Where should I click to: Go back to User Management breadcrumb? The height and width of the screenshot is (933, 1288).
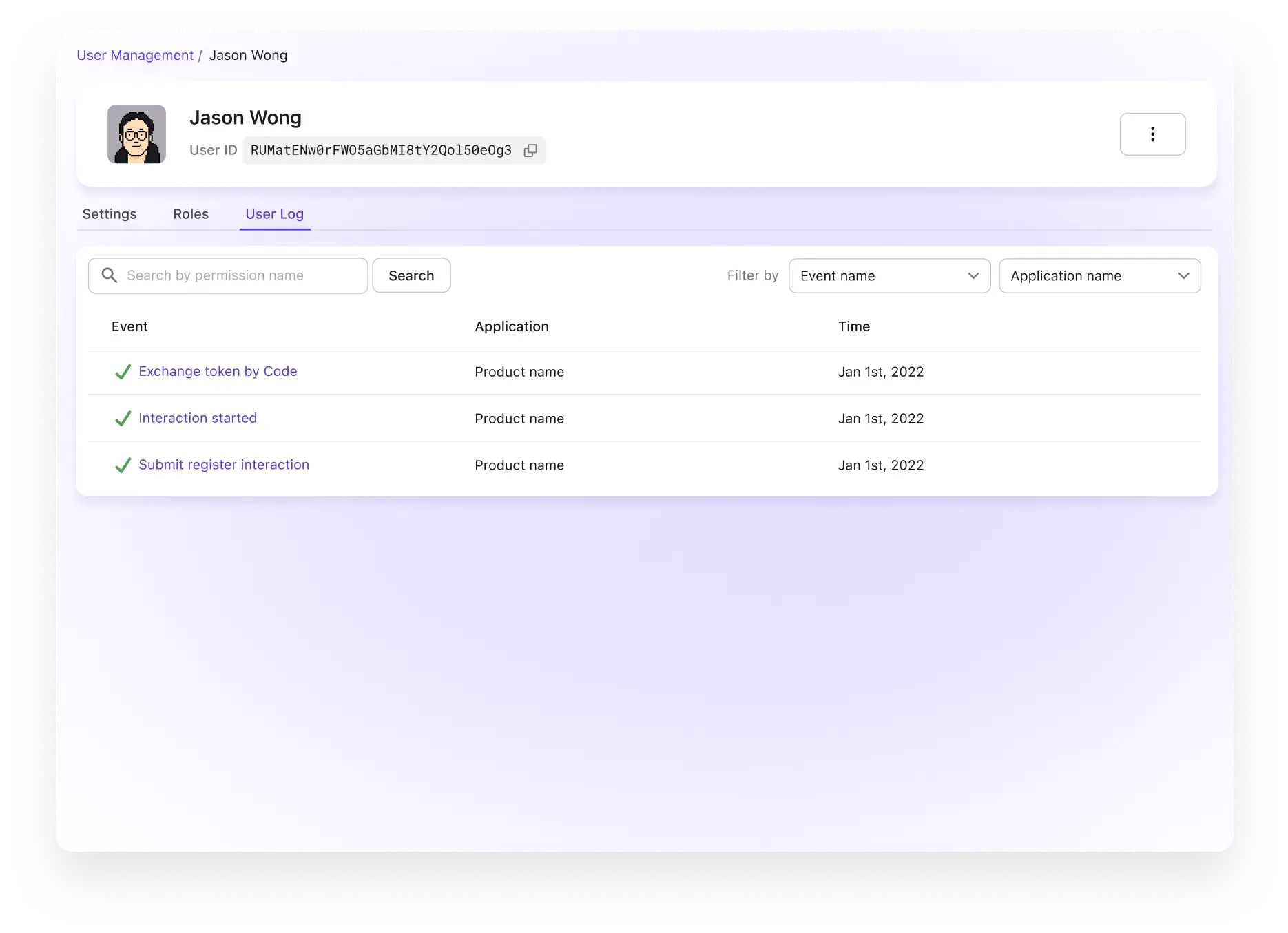(x=135, y=55)
